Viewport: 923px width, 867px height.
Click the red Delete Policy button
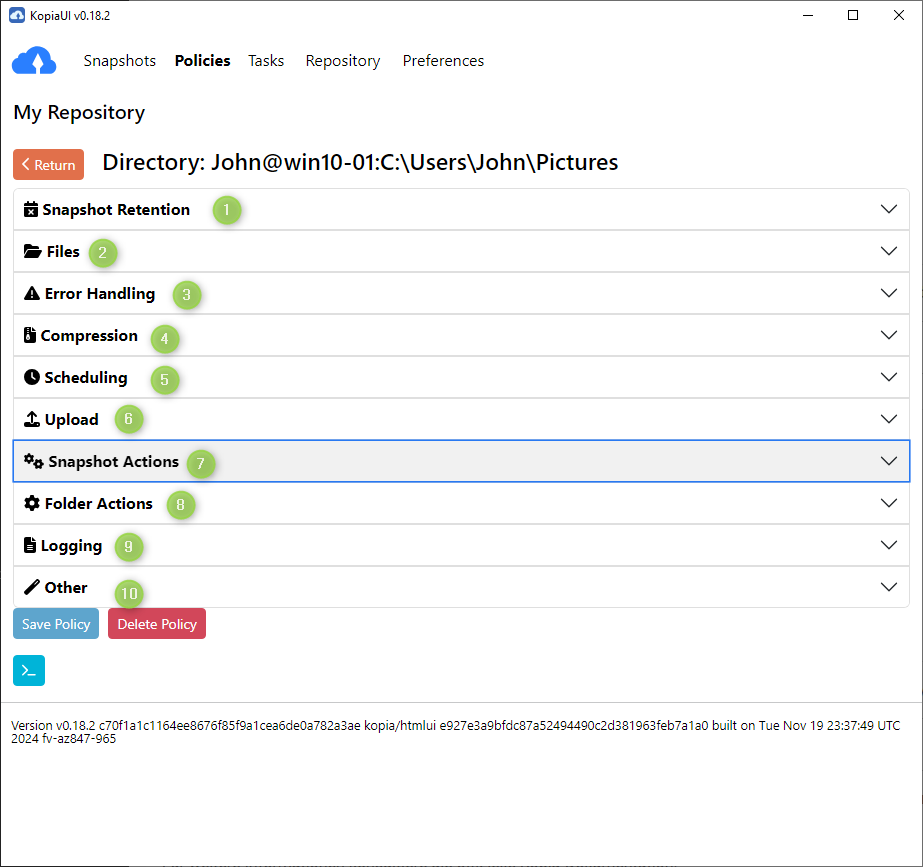157,624
